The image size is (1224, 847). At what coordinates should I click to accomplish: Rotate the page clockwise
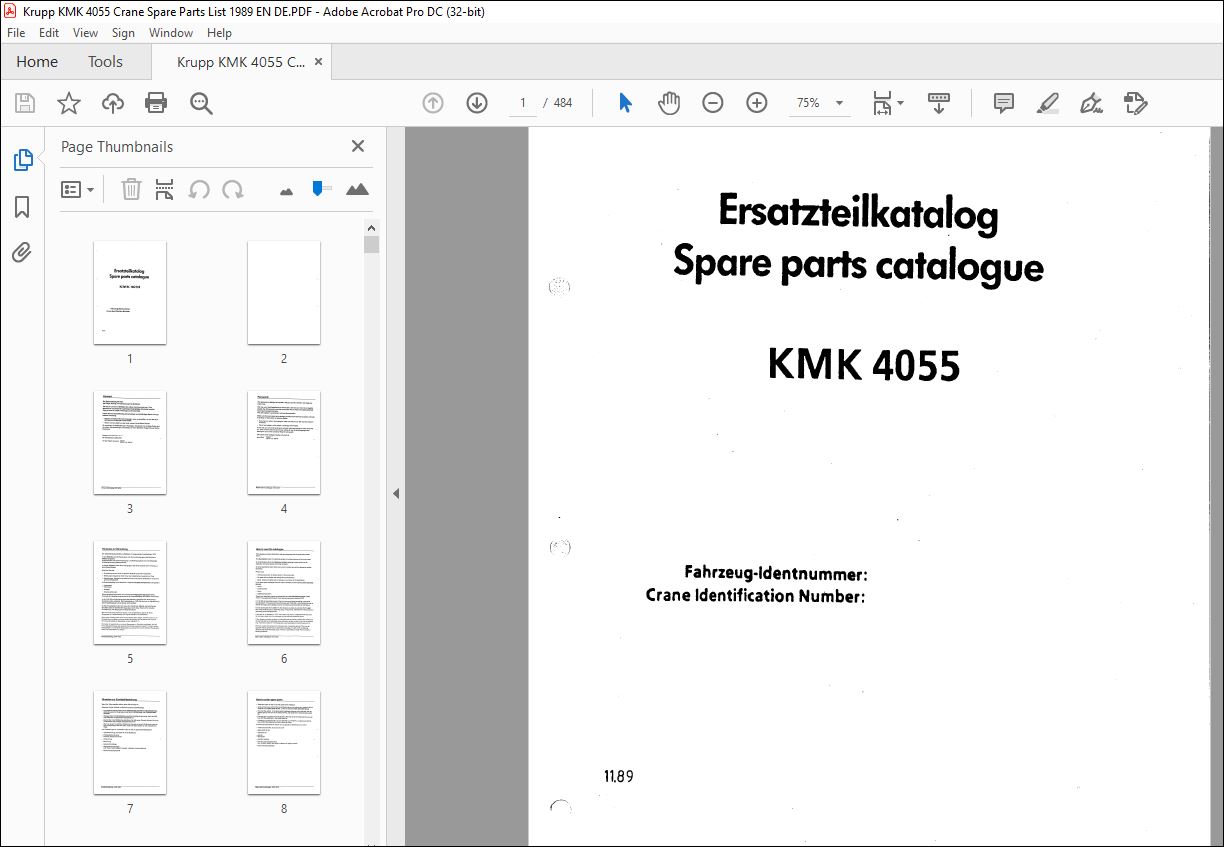(233, 189)
